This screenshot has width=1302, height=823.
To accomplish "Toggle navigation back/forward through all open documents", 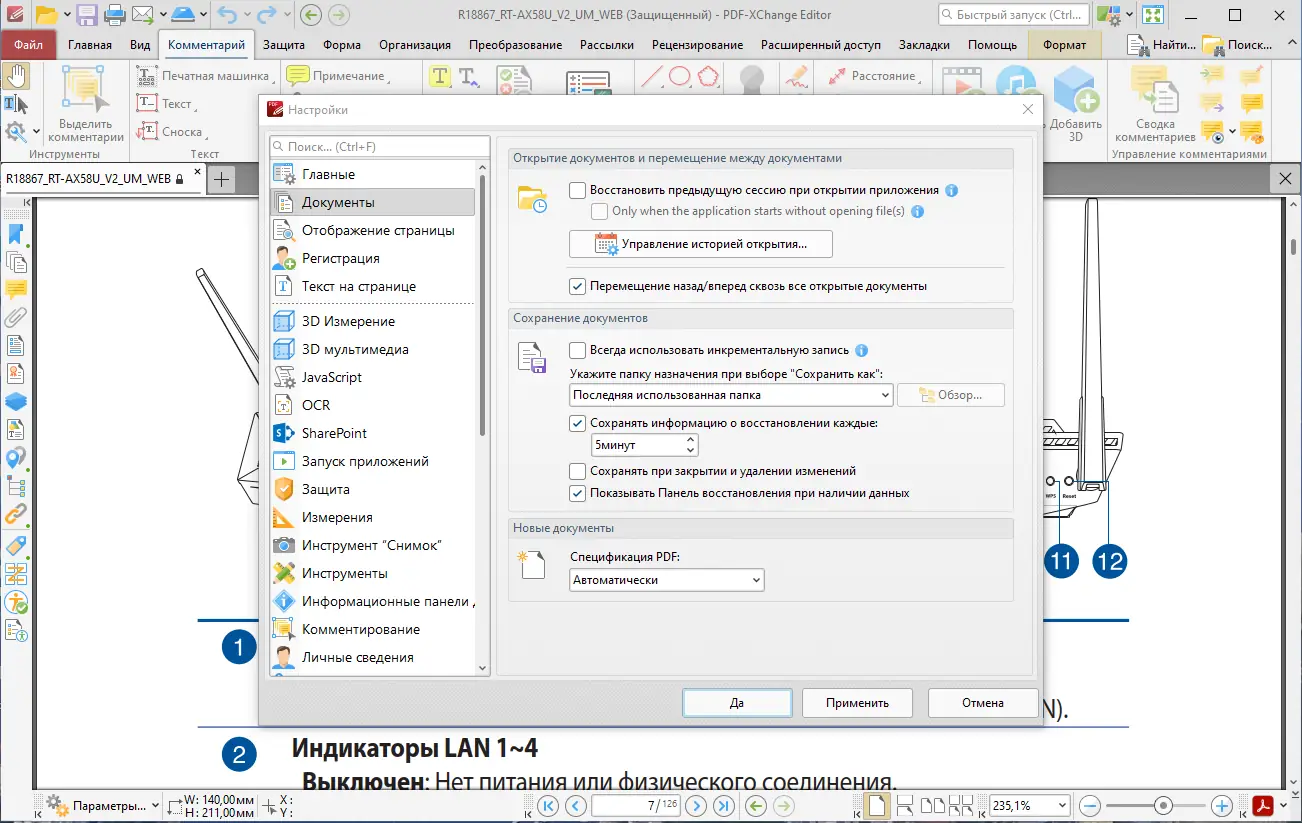I will tap(577, 286).
